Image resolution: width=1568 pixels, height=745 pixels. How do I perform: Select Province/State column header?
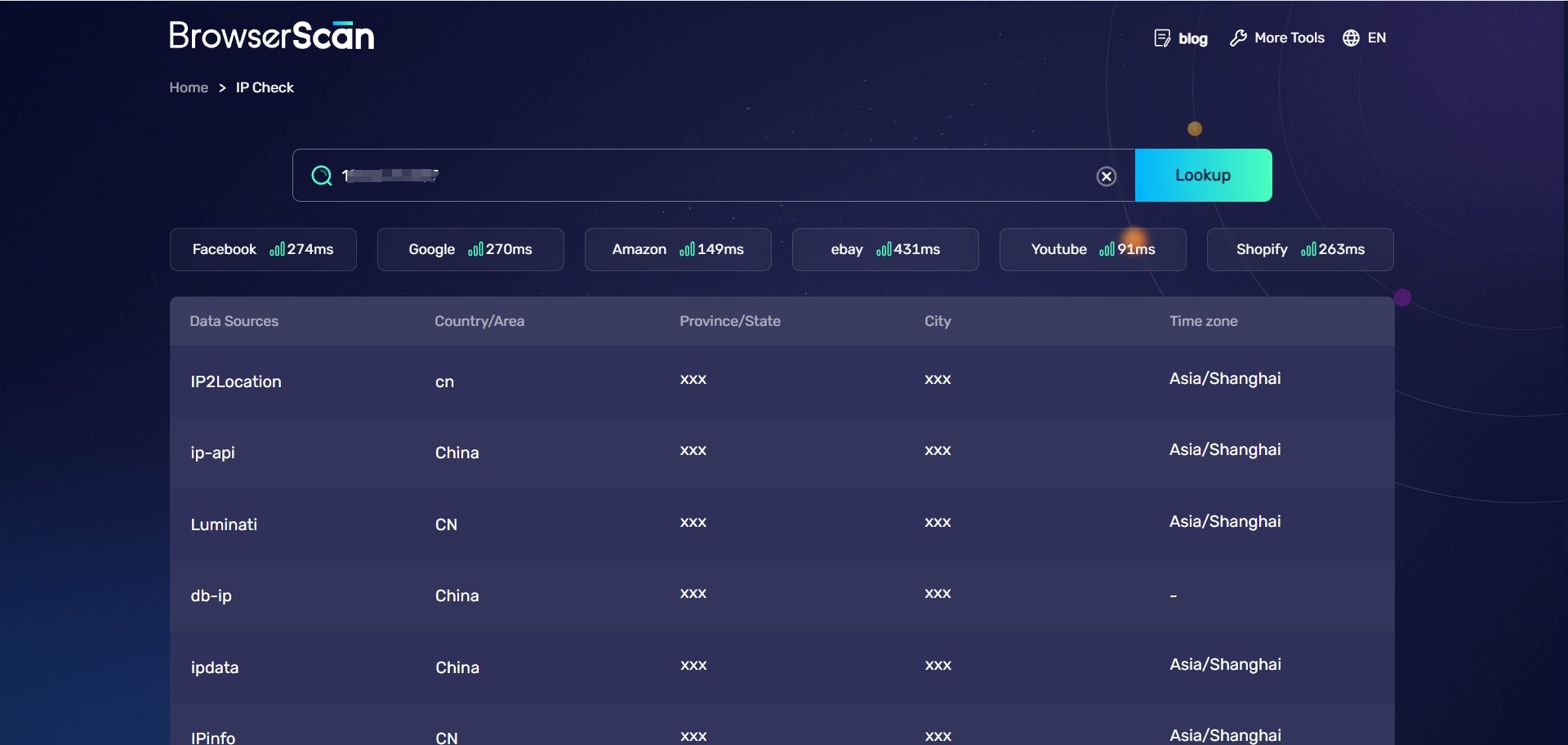[730, 321]
